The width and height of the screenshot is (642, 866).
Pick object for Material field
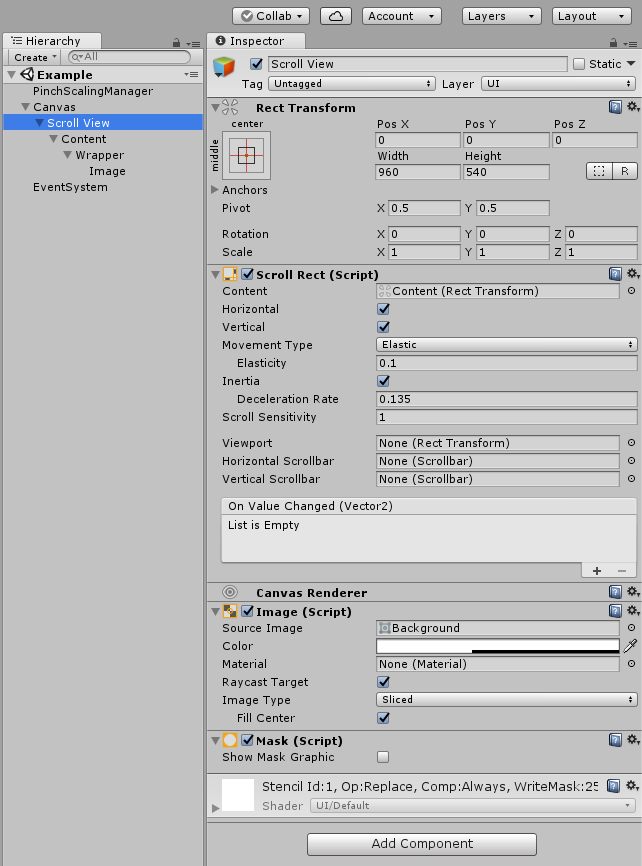click(x=632, y=664)
